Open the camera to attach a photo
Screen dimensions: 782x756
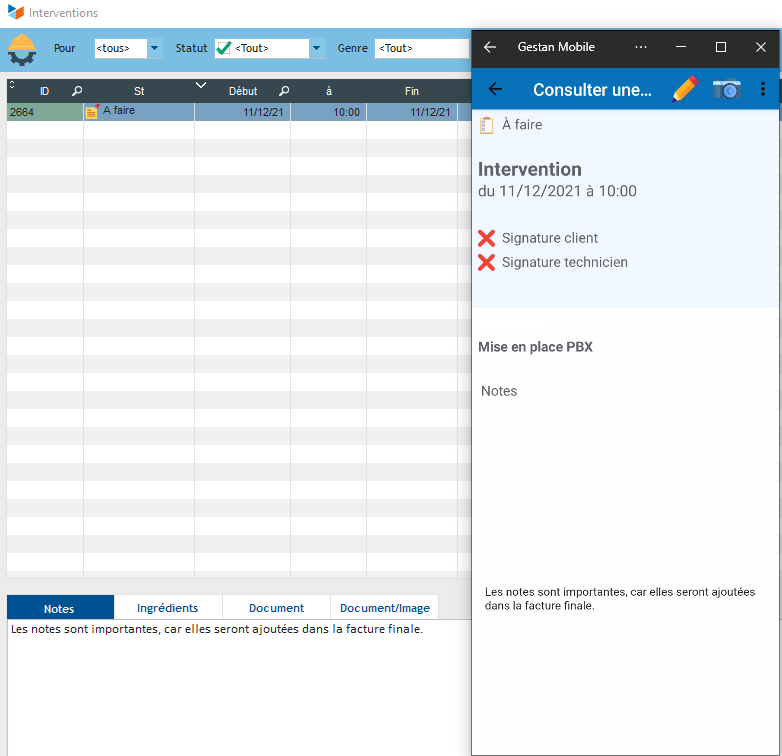click(727, 89)
